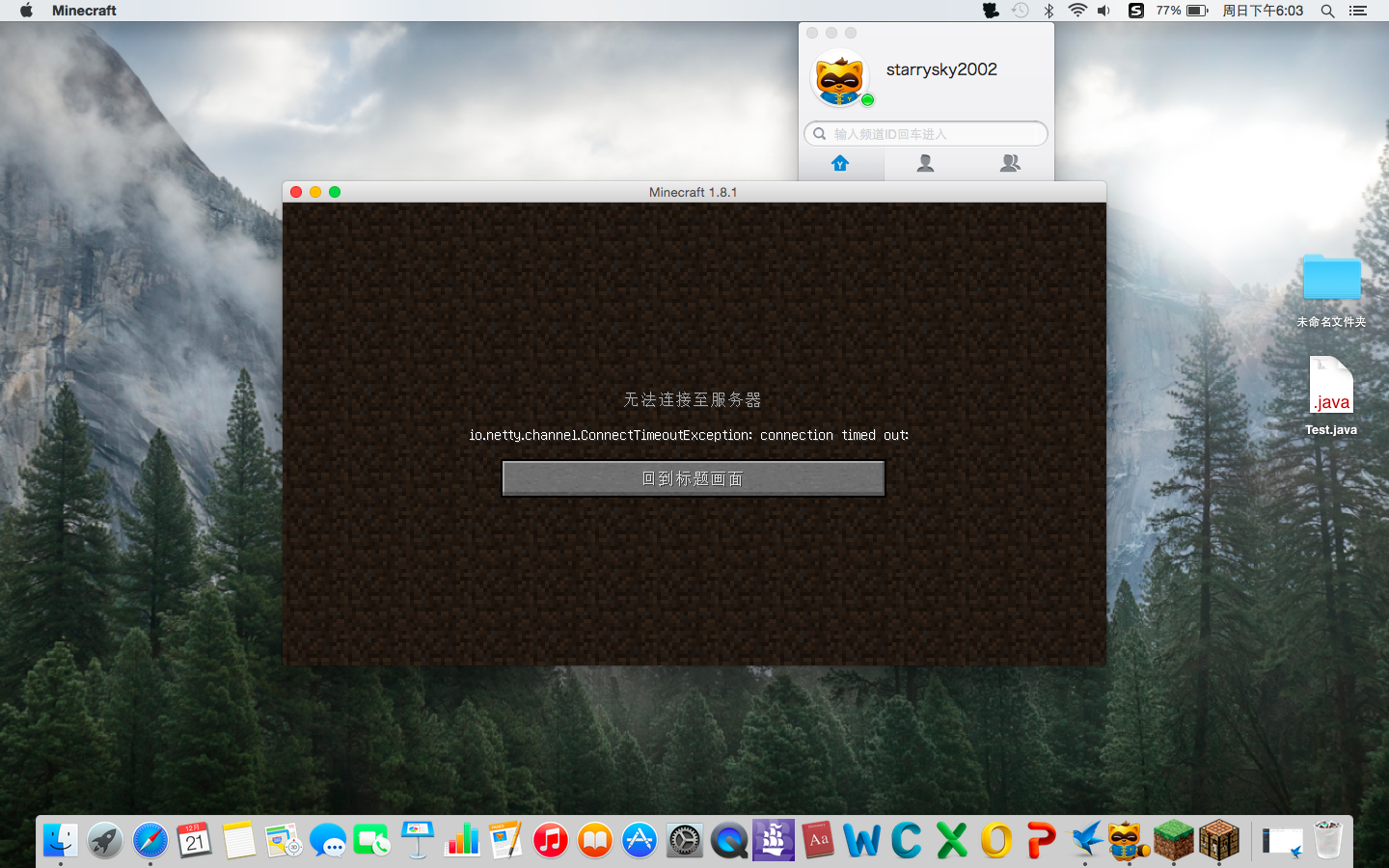Launch iTunes from the dock
Image resolution: width=1389 pixels, height=868 pixels.
pyautogui.click(x=551, y=840)
